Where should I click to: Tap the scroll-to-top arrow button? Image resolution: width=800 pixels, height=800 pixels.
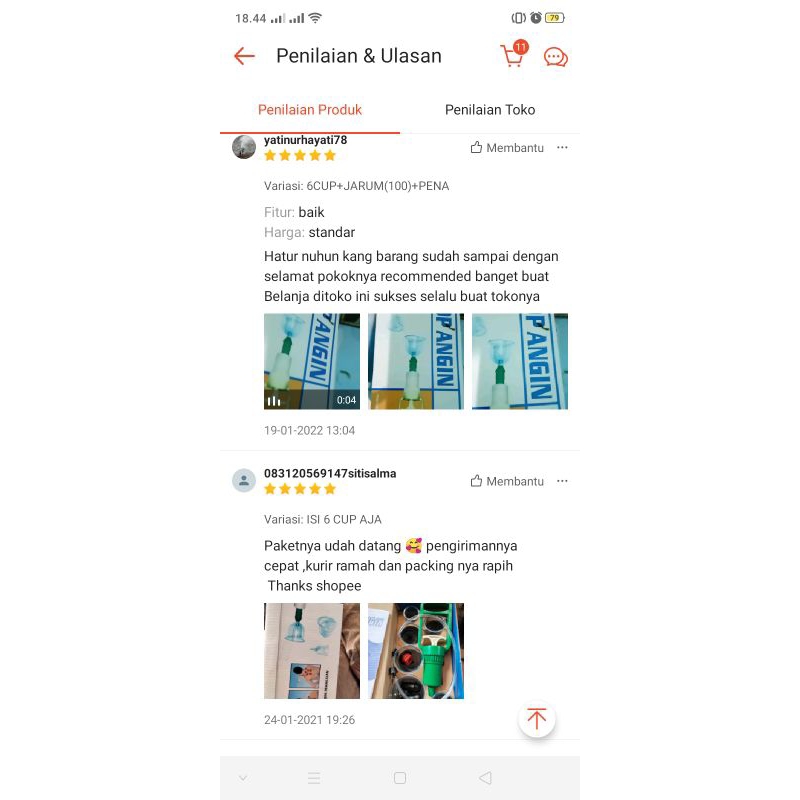536,718
